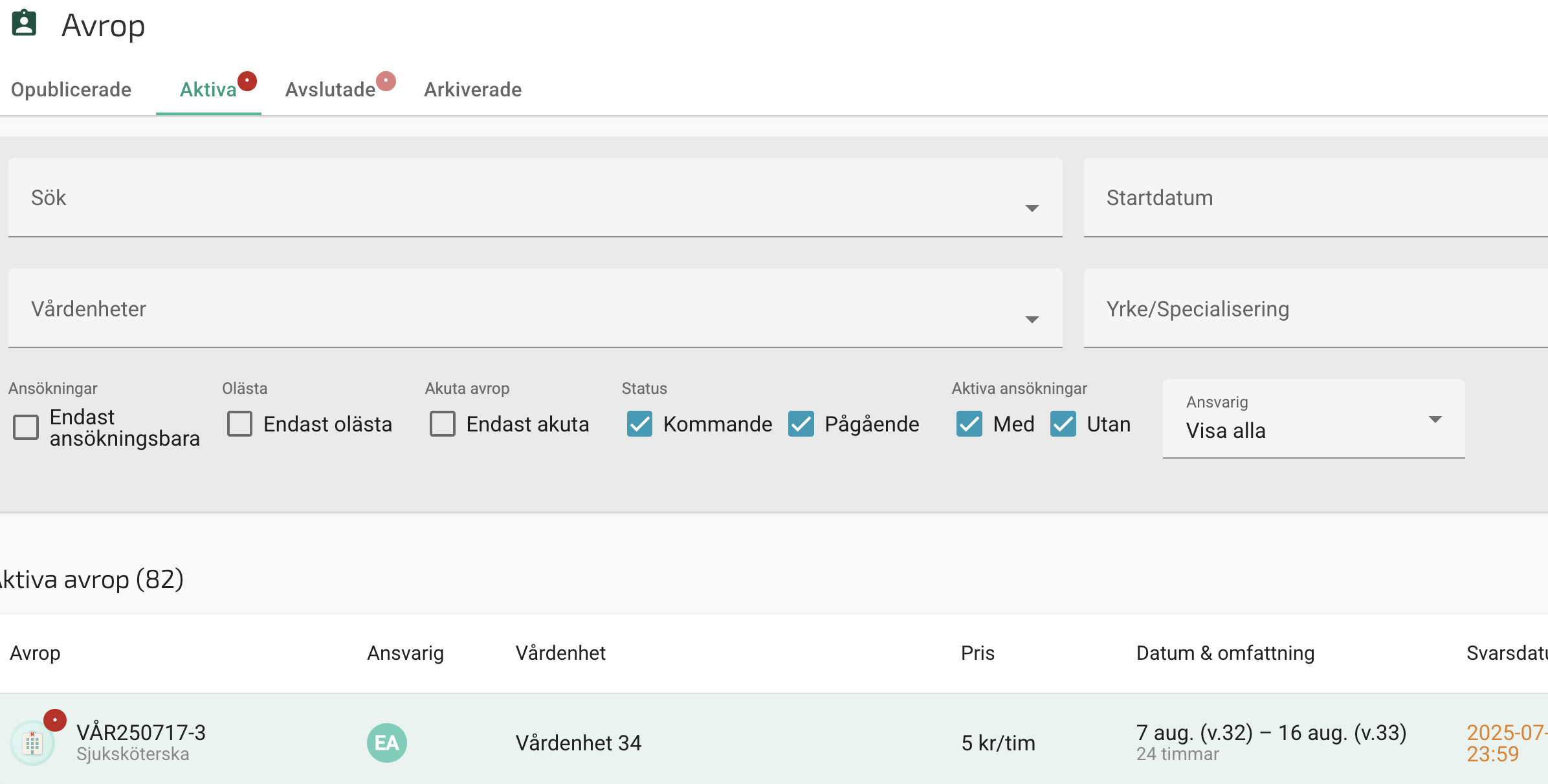Image resolution: width=1548 pixels, height=784 pixels.
Task: Click the EA responsible avatar
Action: coord(387,743)
